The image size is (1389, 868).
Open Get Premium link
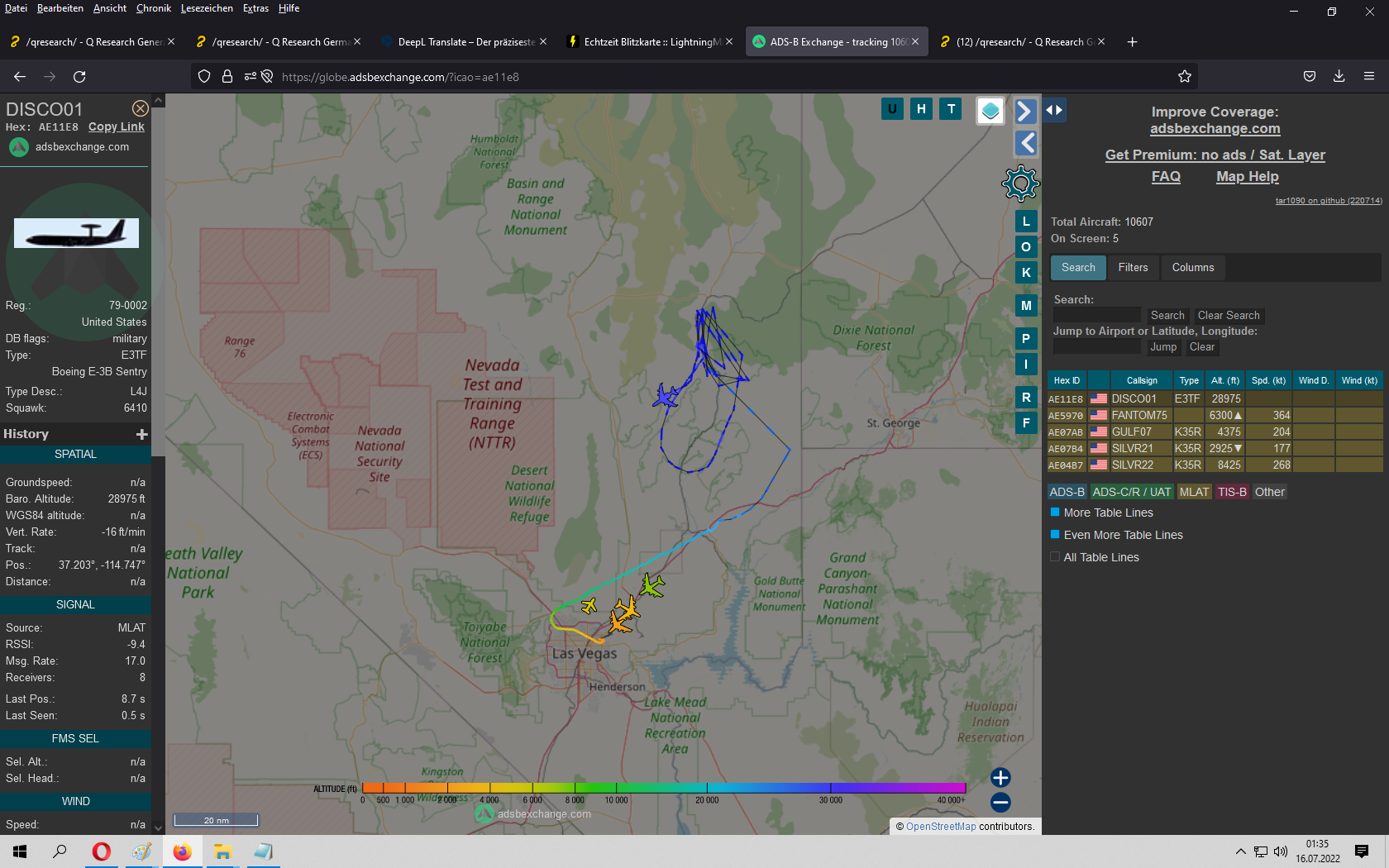(x=1215, y=155)
